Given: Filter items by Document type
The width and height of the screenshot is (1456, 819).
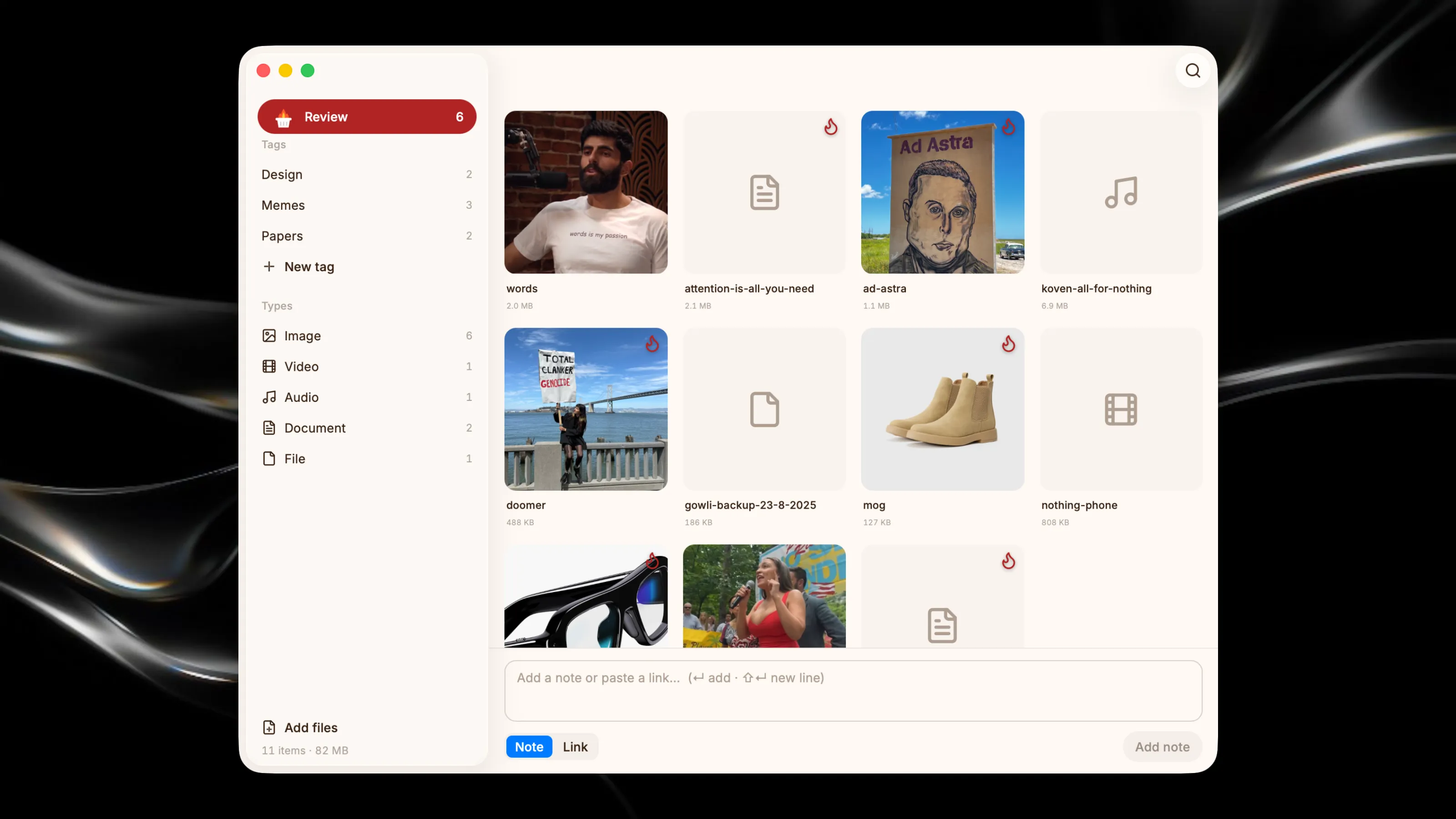Looking at the screenshot, I should [367, 428].
